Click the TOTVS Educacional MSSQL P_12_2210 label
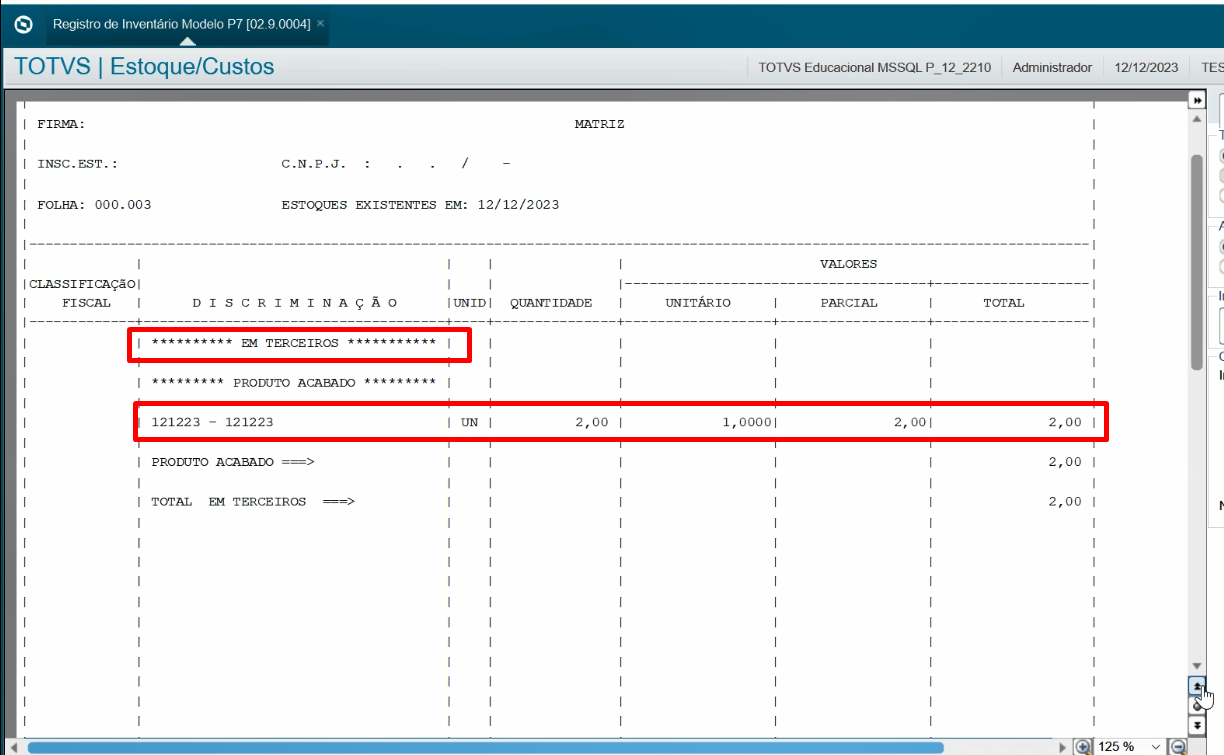1224x755 pixels. pos(874,66)
